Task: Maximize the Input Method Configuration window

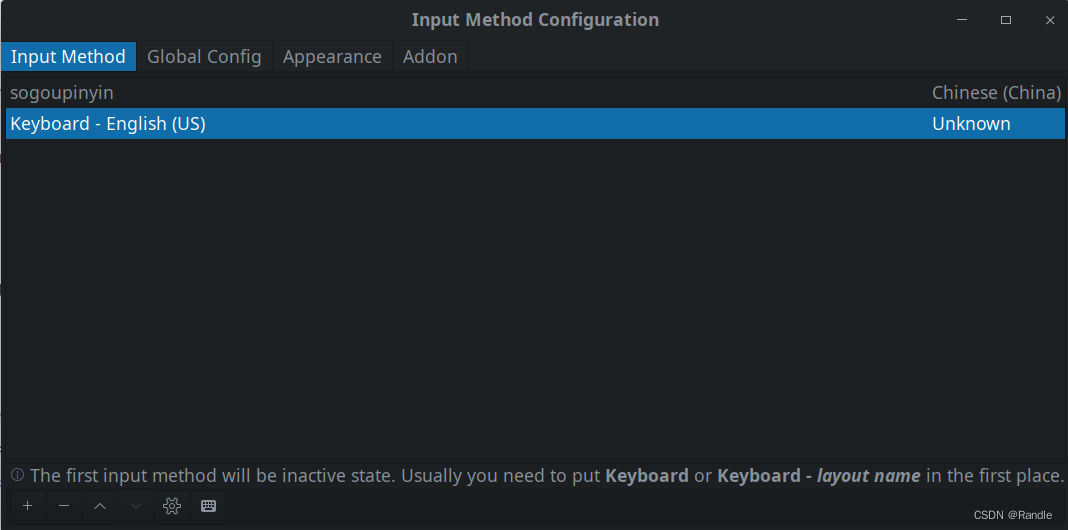Action: click(x=1005, y=20)
